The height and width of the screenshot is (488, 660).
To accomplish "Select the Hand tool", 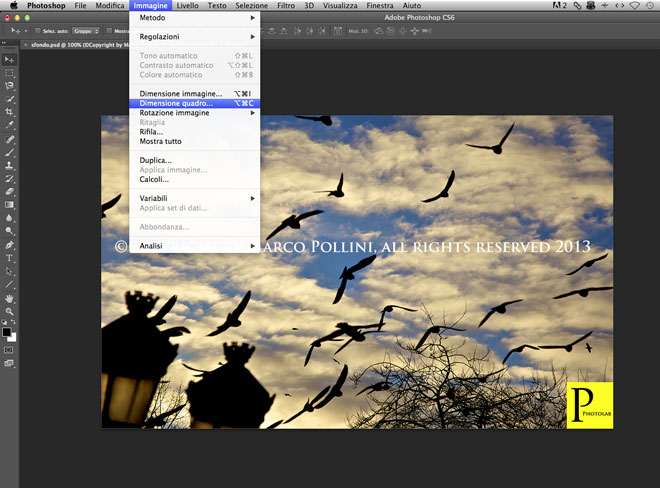I will point(9,299).
